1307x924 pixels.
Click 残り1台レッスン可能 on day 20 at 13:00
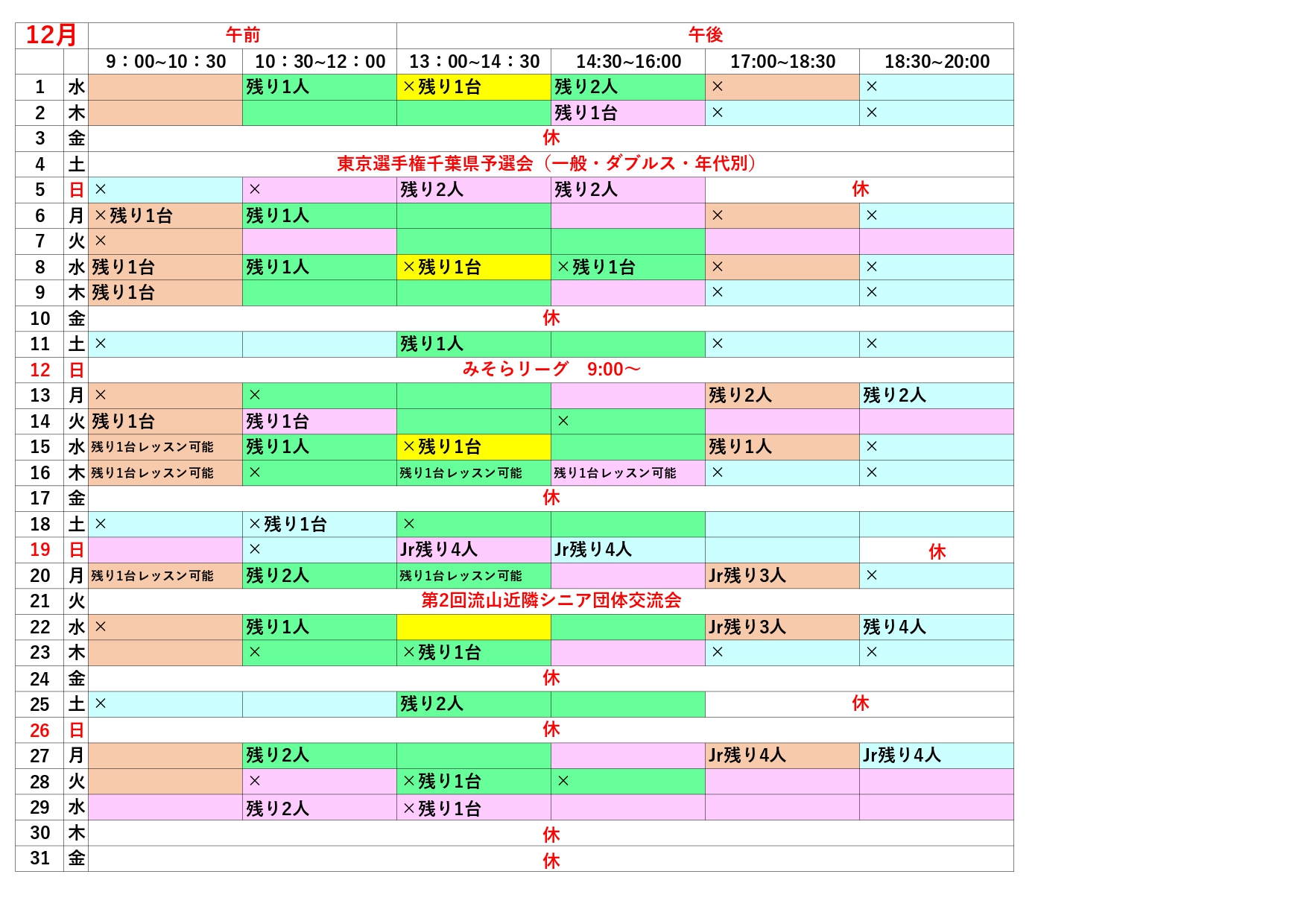(x=461, y=576)
